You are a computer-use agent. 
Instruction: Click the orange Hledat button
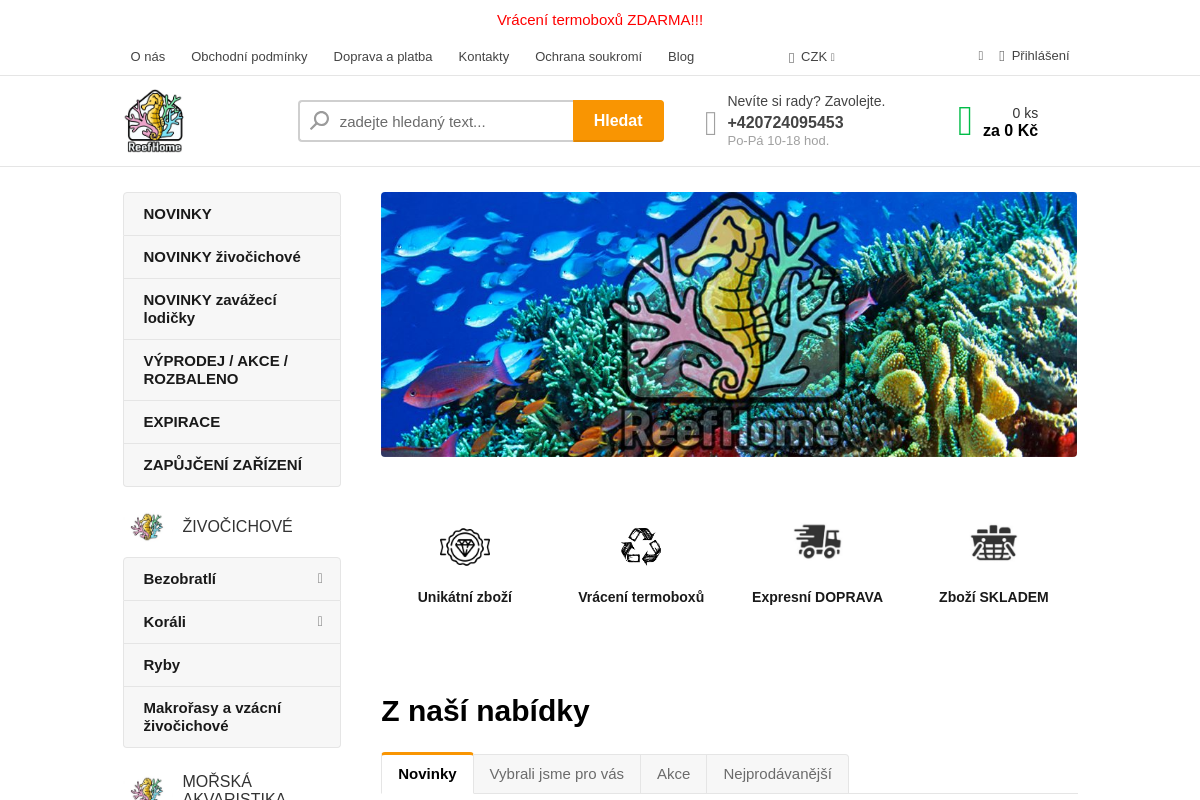point(618,121)
